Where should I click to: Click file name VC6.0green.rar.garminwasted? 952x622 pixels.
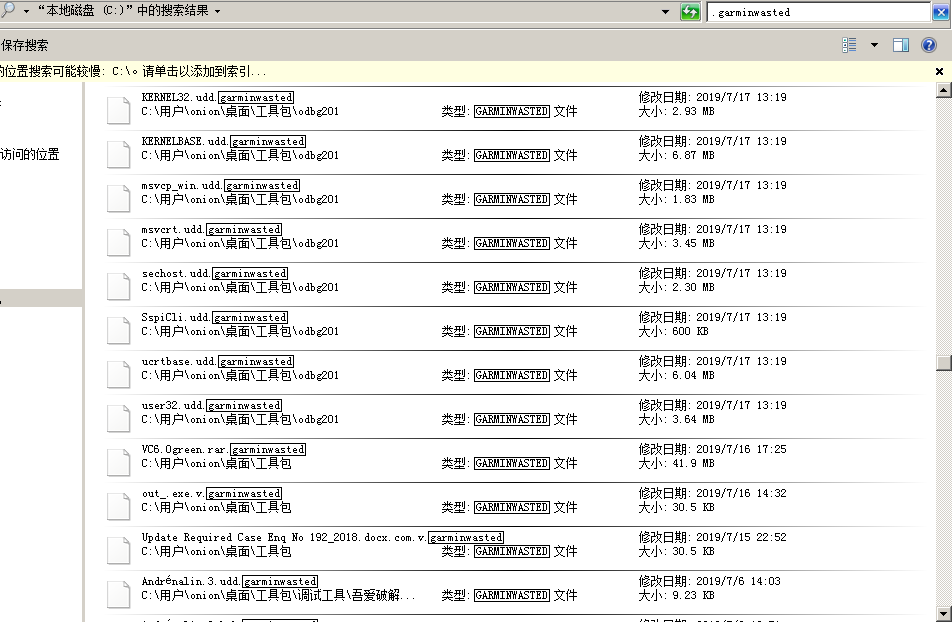click(223, 449)
